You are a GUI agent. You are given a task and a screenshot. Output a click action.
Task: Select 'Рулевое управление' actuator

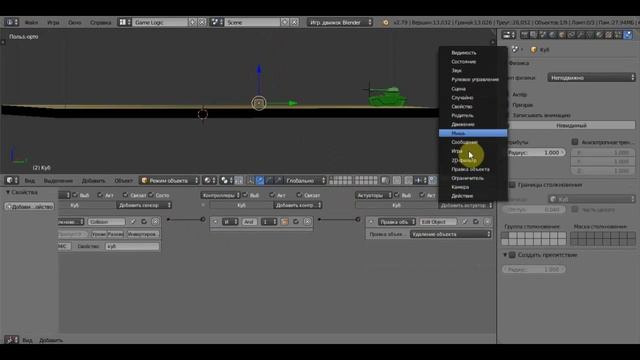[473, 80]
